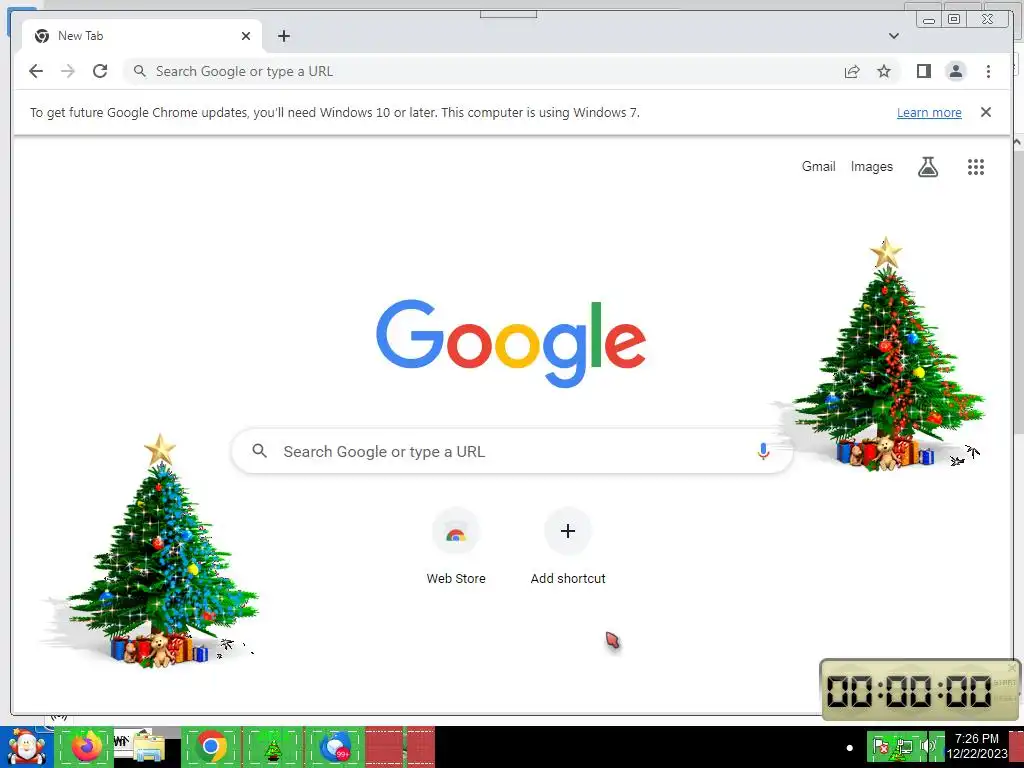
Task: Expand the tab search chevron
Action: pos(893,36)
